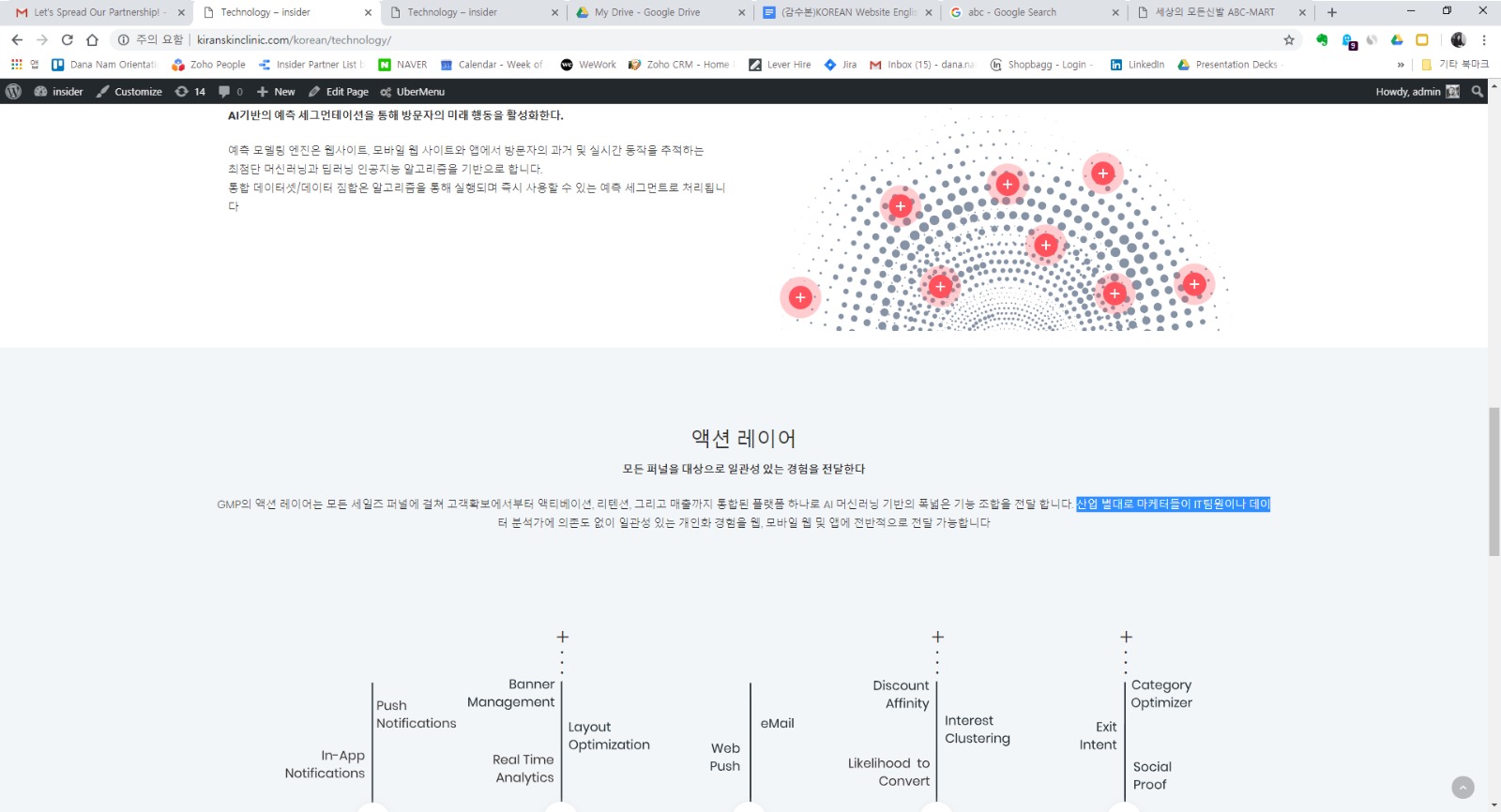Screen dimensions: 1501x812
Task: Open the browser home page icon
Action: click(92, 40)
